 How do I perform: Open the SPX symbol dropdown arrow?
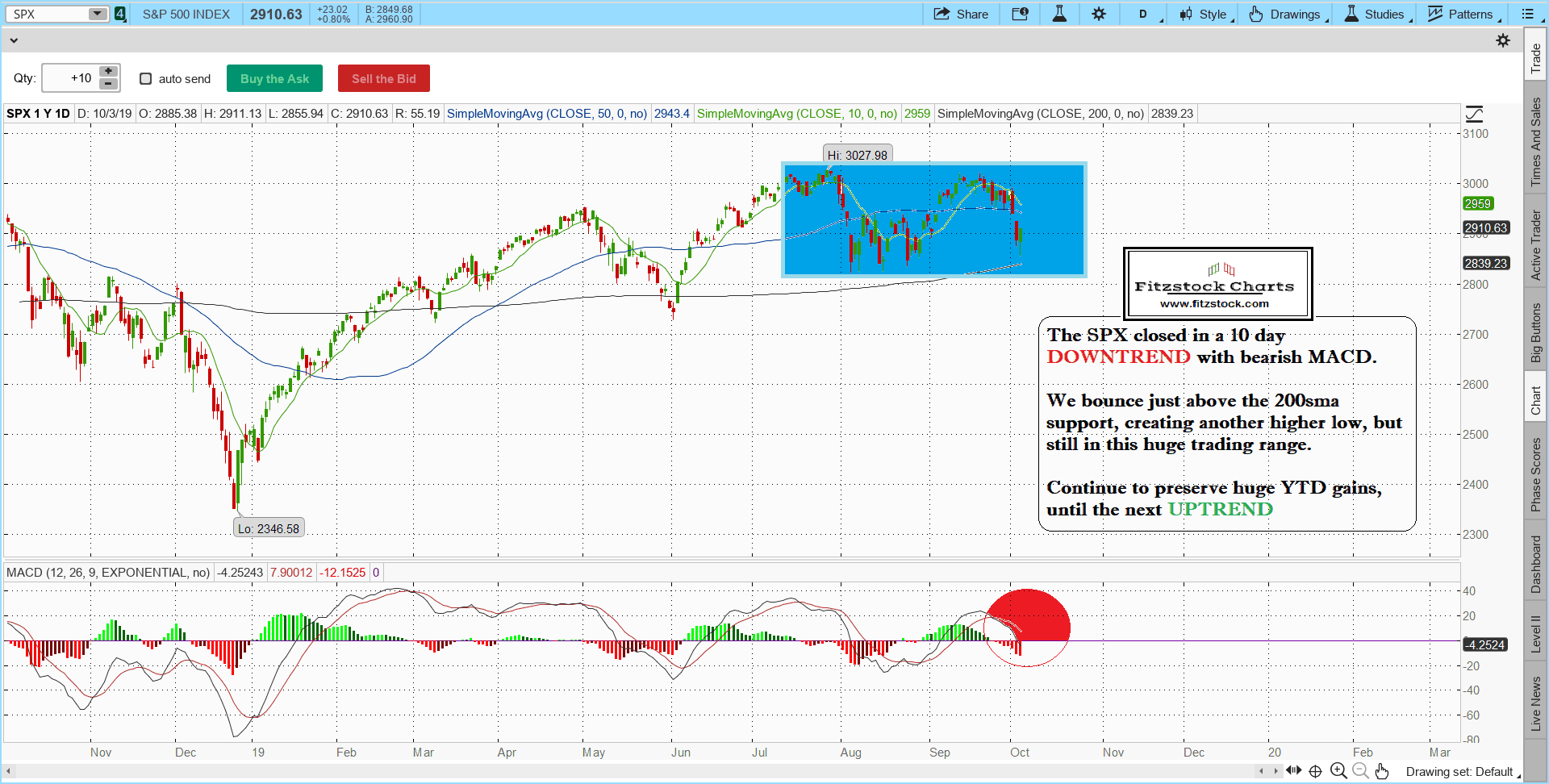coord(97,14)
